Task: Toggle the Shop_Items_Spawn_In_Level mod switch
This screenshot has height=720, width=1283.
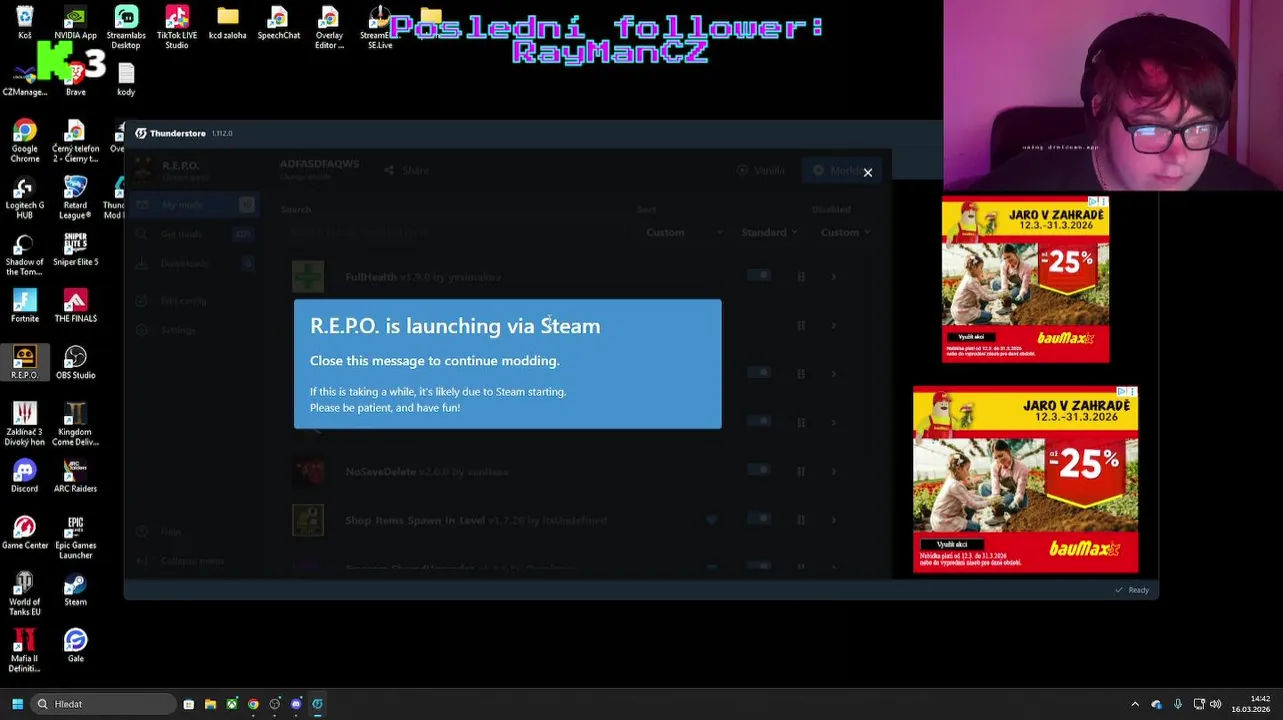Action: [759, 519]
